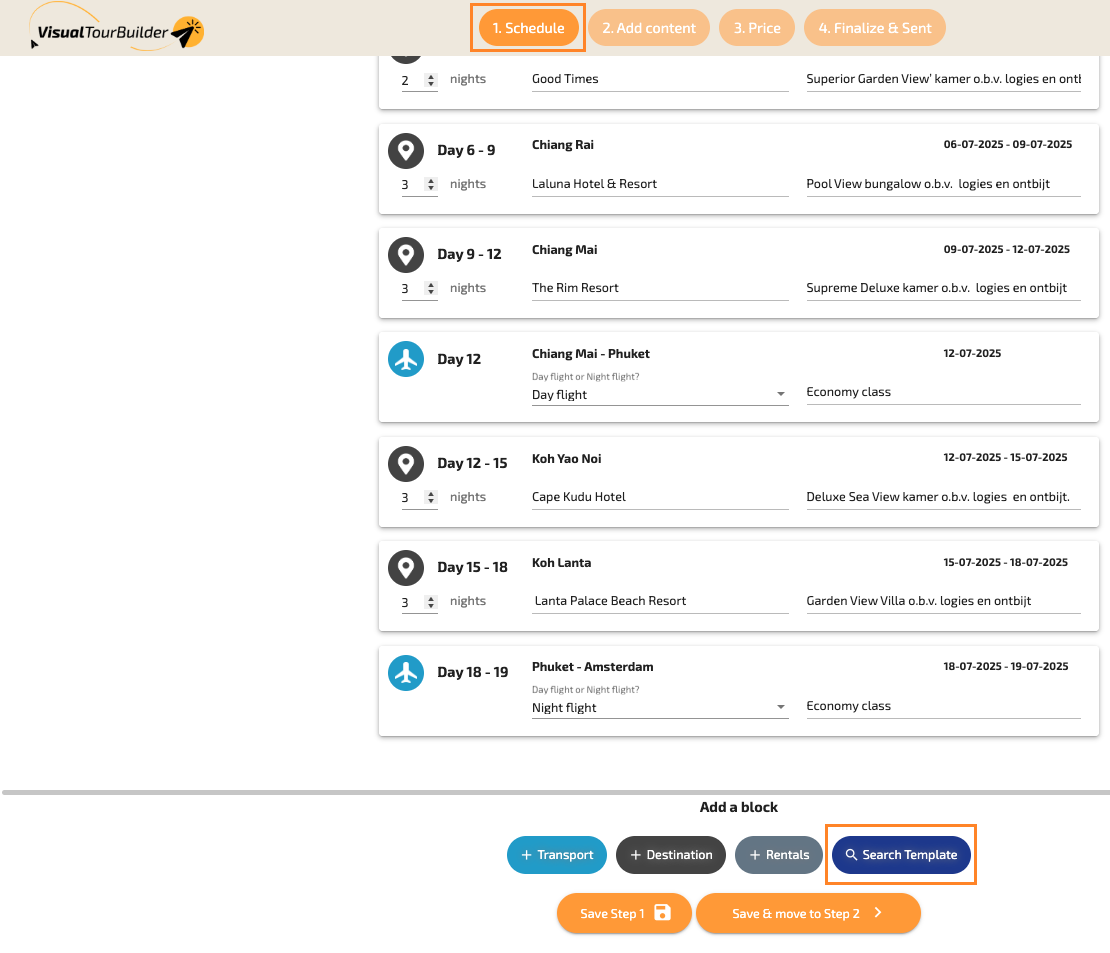Click the floppy disk icon on Save Step 1
Screen dimensions: 1110x953
pos(662,913)
